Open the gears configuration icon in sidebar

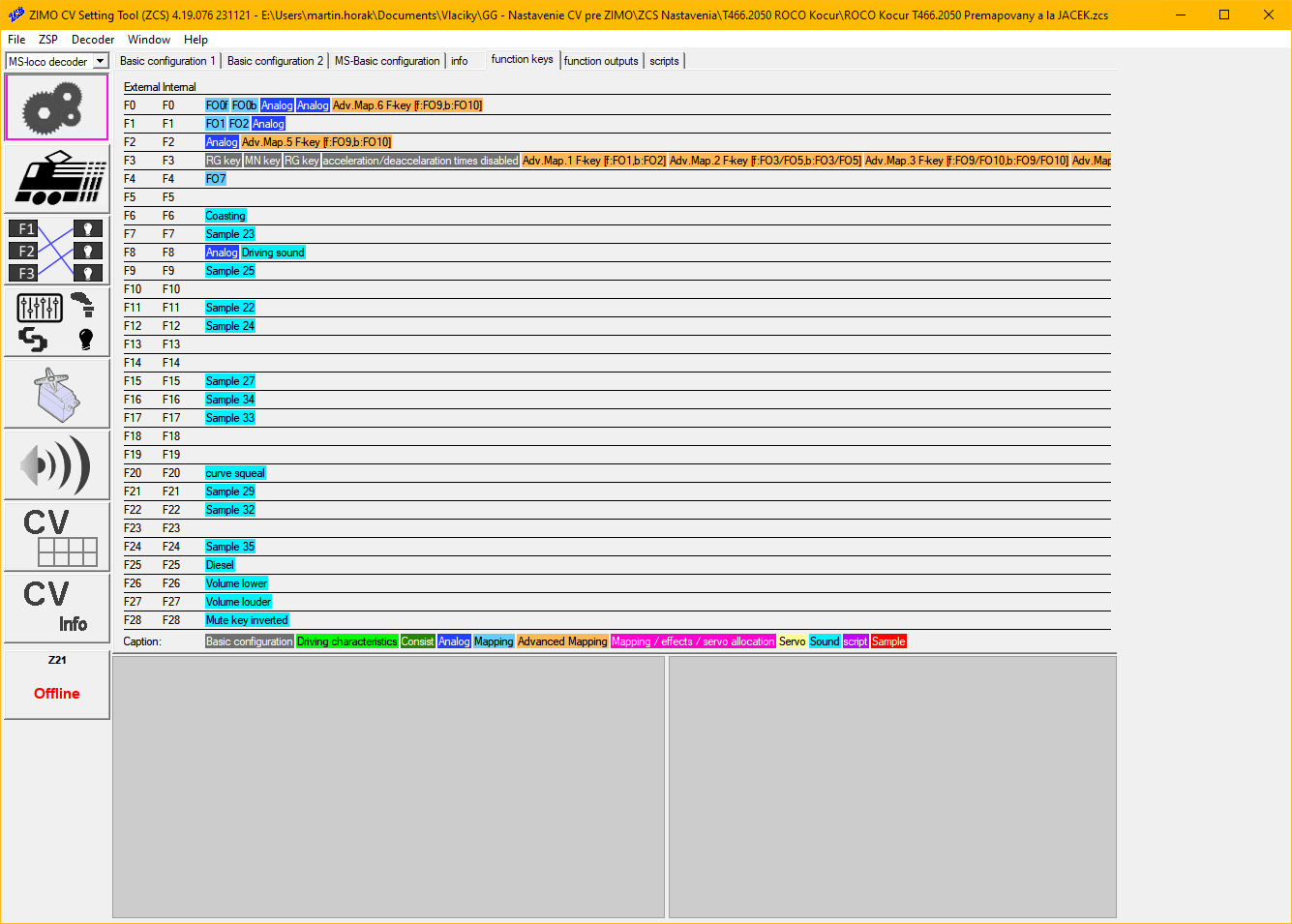tap(56, 107)
